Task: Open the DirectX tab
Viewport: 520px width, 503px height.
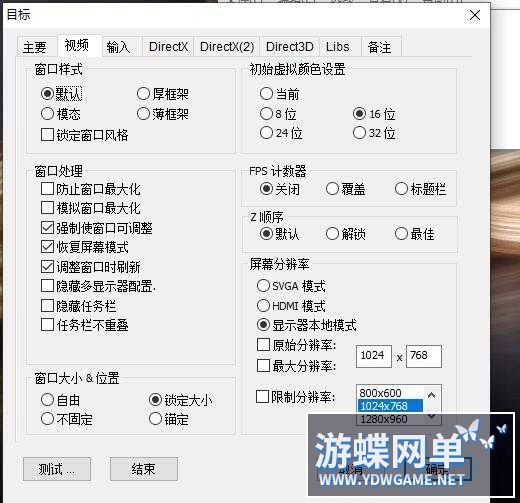Action: click(x=168, y=47)
